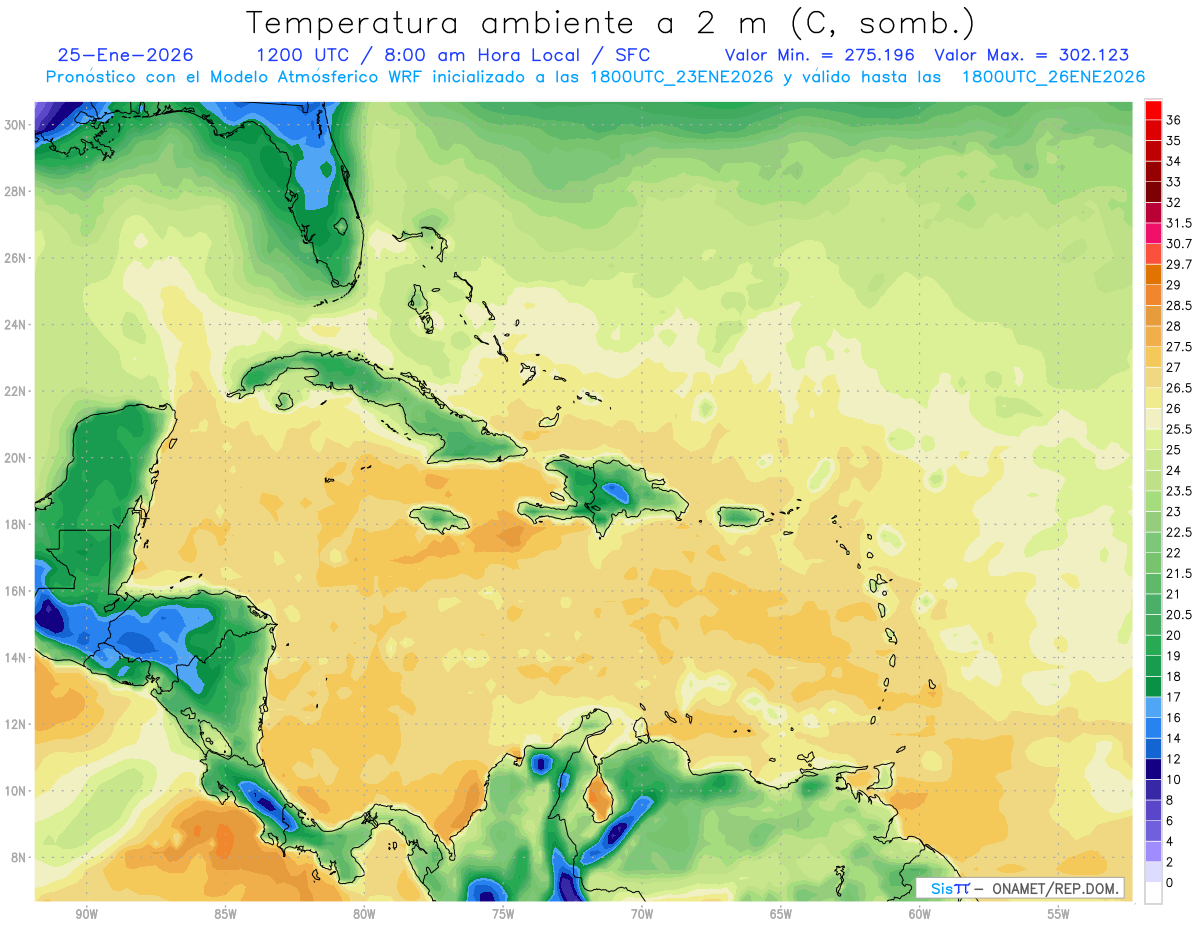
Task: Click the 60W longitude label
Action: 920,914
